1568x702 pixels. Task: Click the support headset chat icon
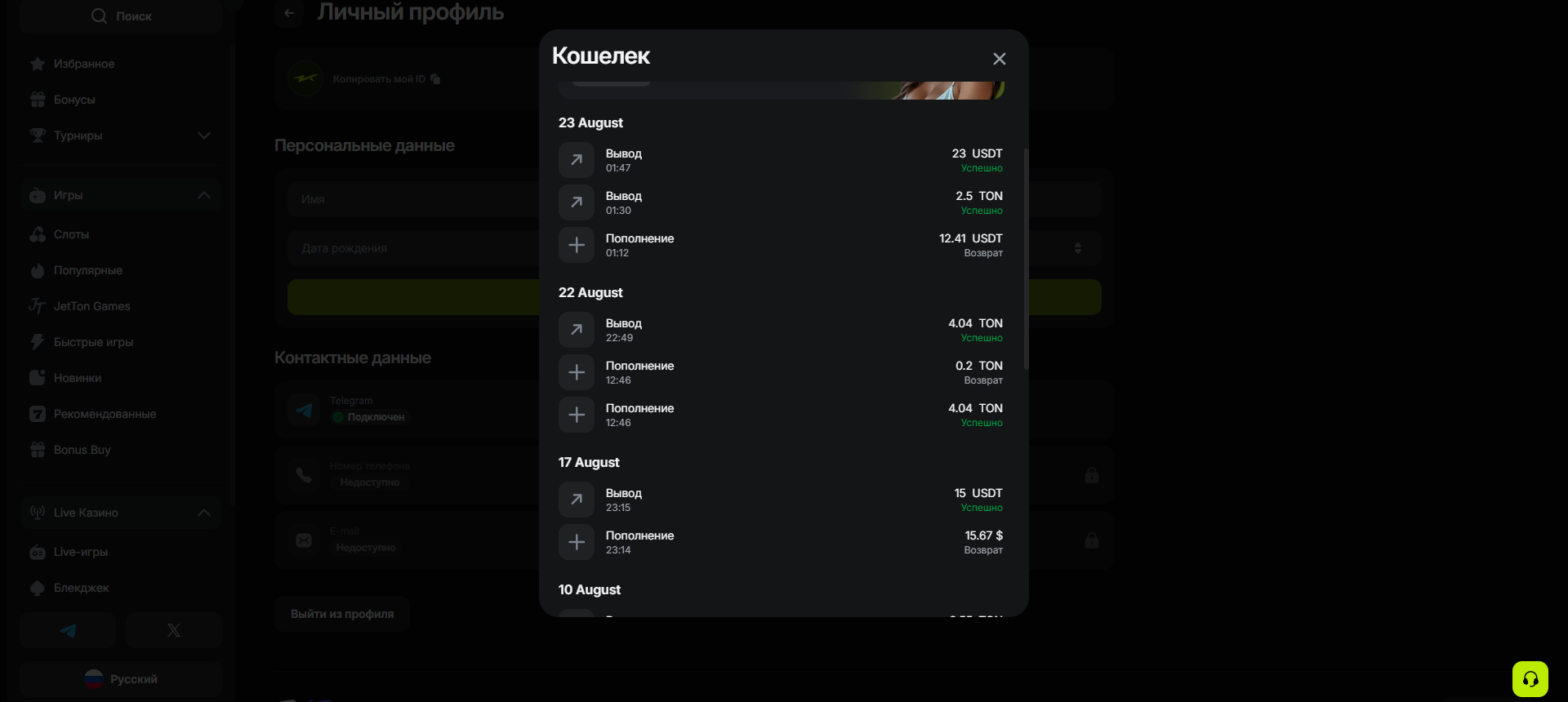point(1530,679)
